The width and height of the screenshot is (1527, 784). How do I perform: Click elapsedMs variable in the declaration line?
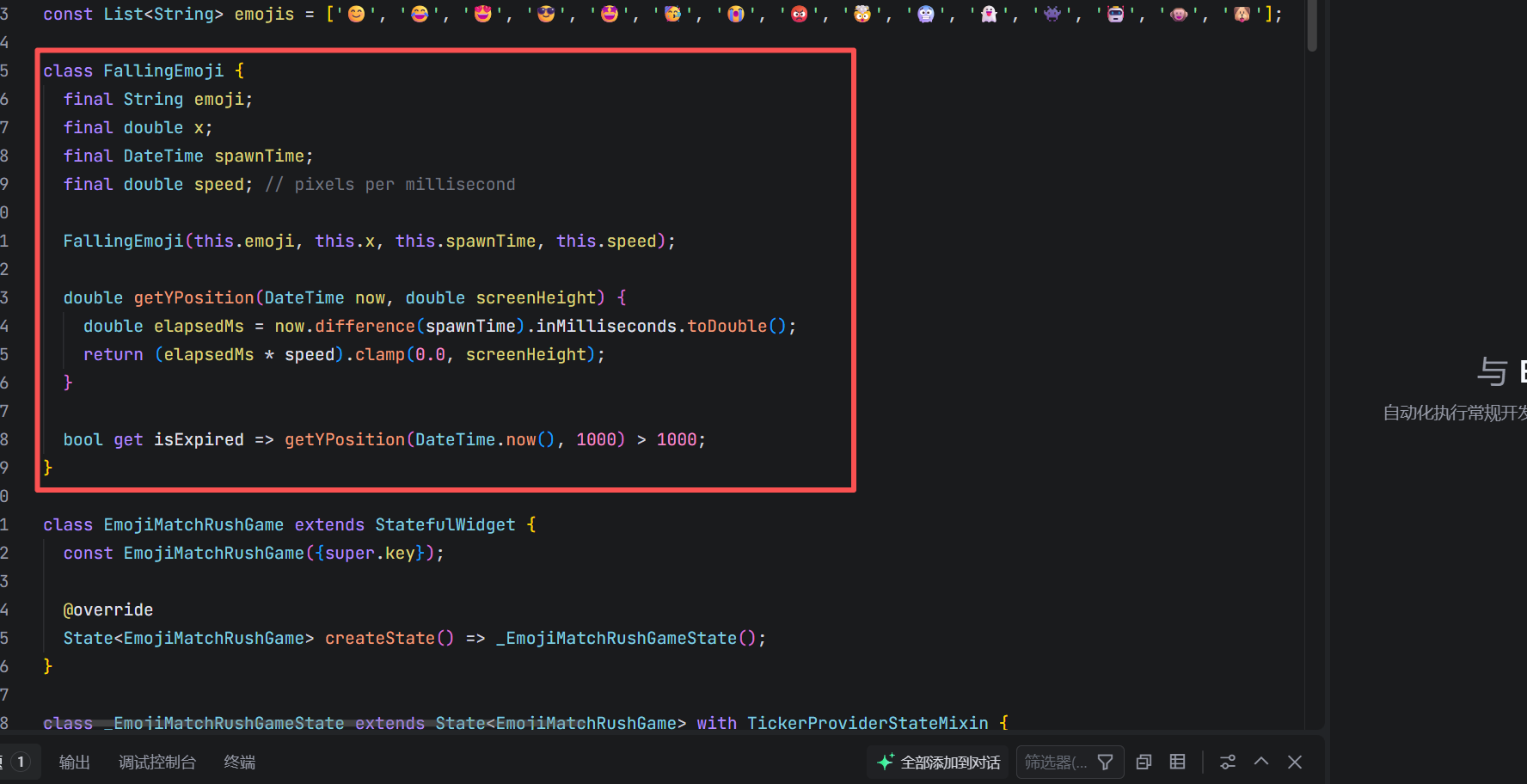point(199,326)
